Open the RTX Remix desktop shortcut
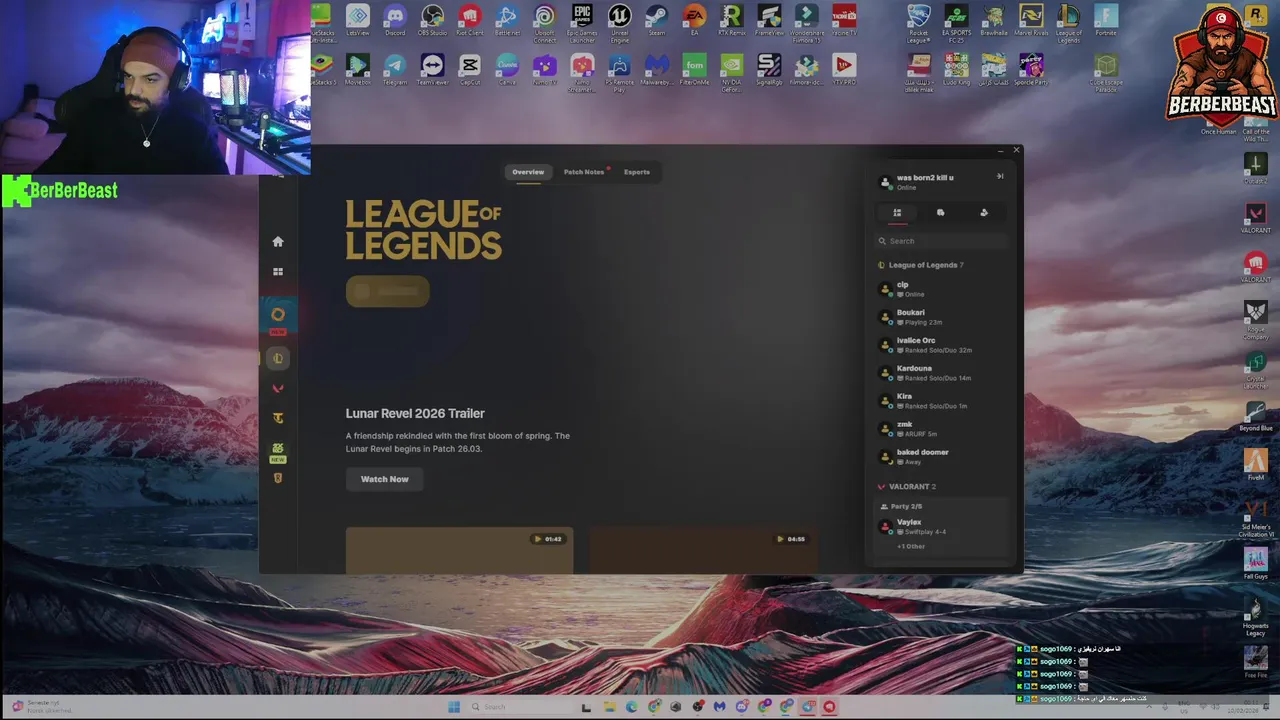The image size is (1280, 720). (x=731, y=20)
